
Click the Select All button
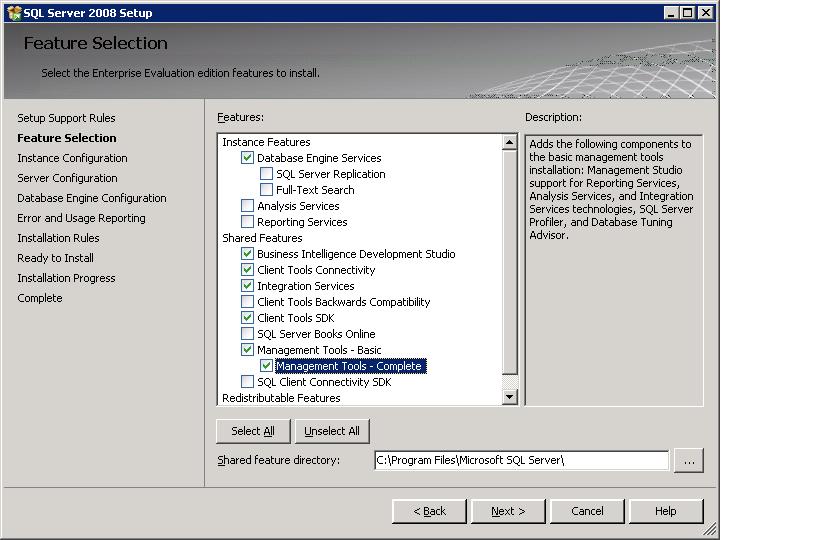[x=253, y=431]
